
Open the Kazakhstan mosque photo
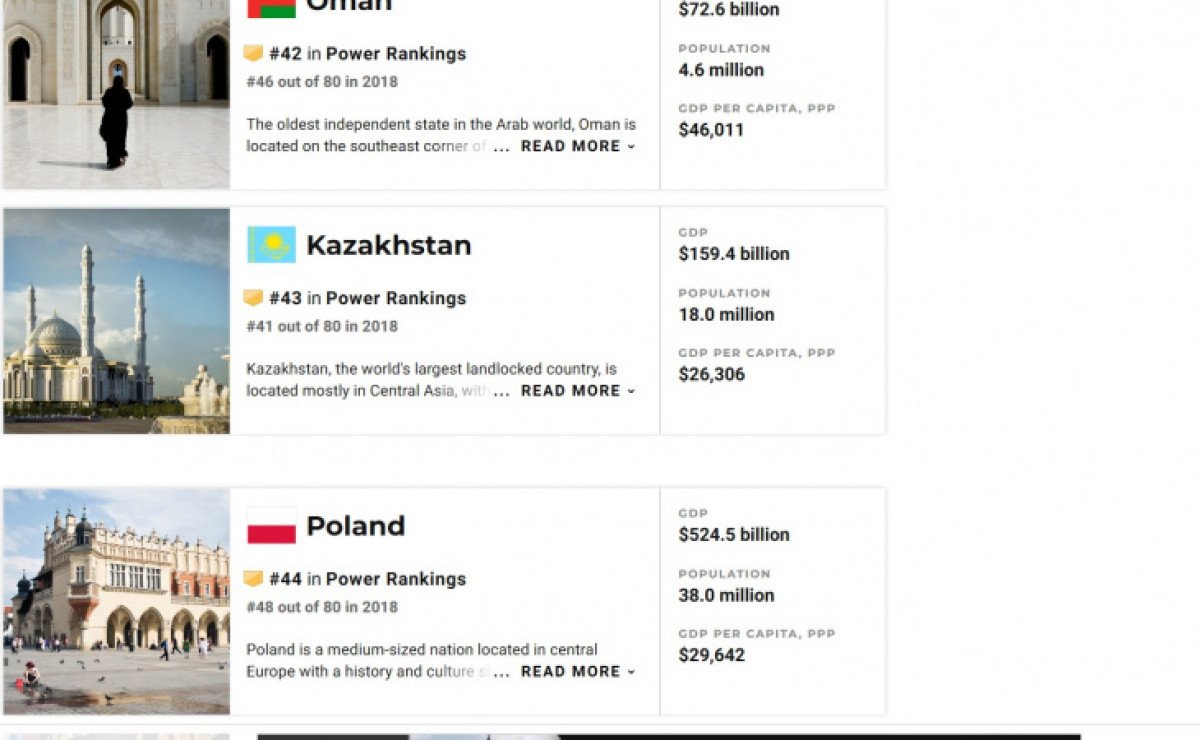pyautogui.click(x=116, y=321)
